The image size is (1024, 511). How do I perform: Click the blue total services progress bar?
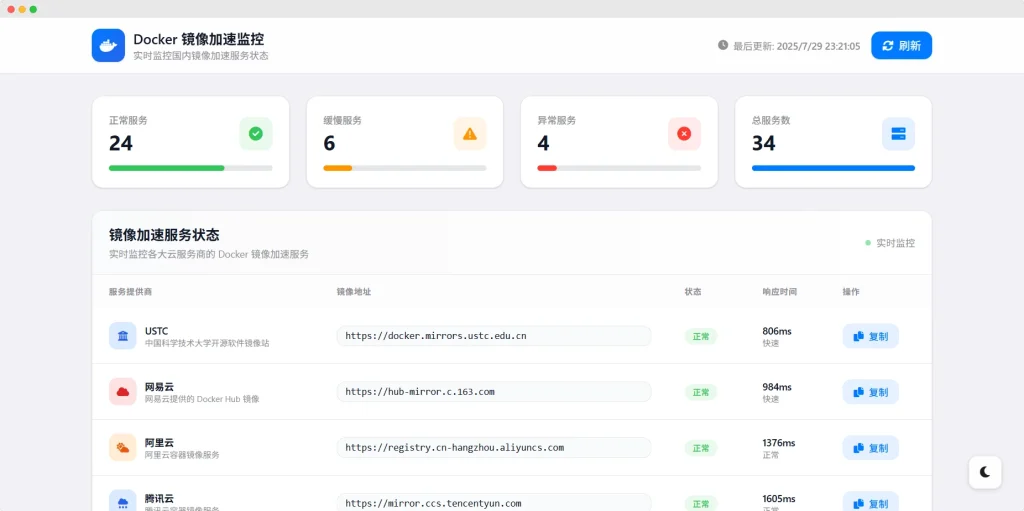[833, 168]
